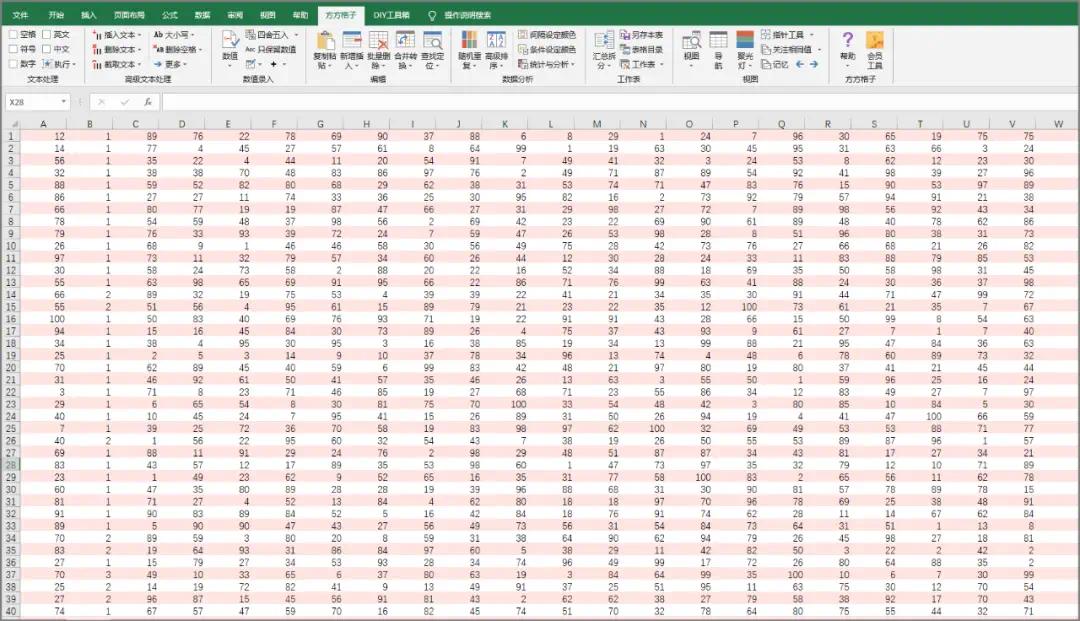Screen dimensions: 1080x621
Task: Click the 复制粘贴 copy-paste tool
Action: point(324,48)
